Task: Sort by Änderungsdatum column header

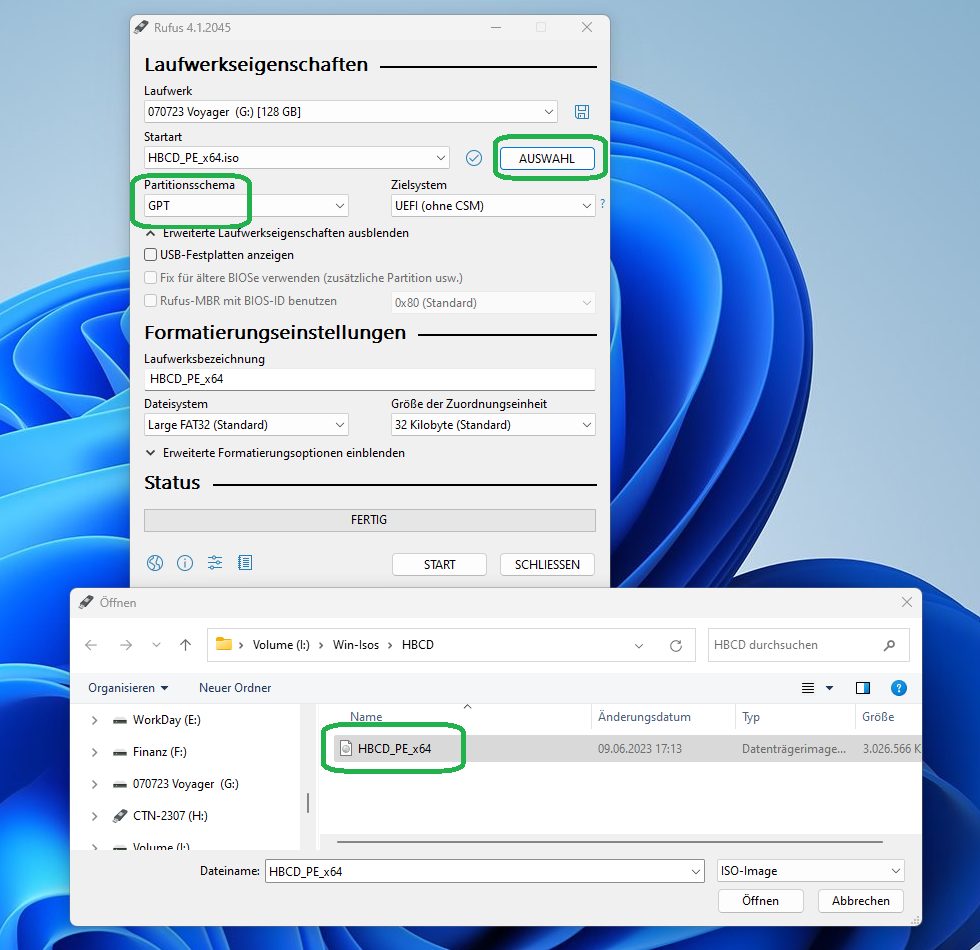Action: (x=663, y=717)
